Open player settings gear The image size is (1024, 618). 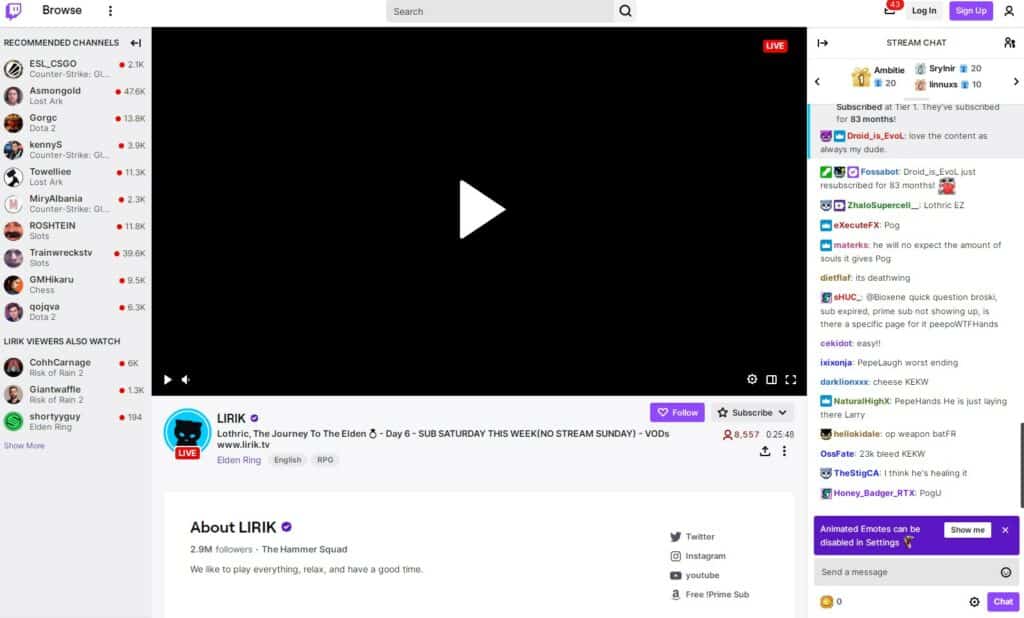pyautogui.click(x=752, y=380)
